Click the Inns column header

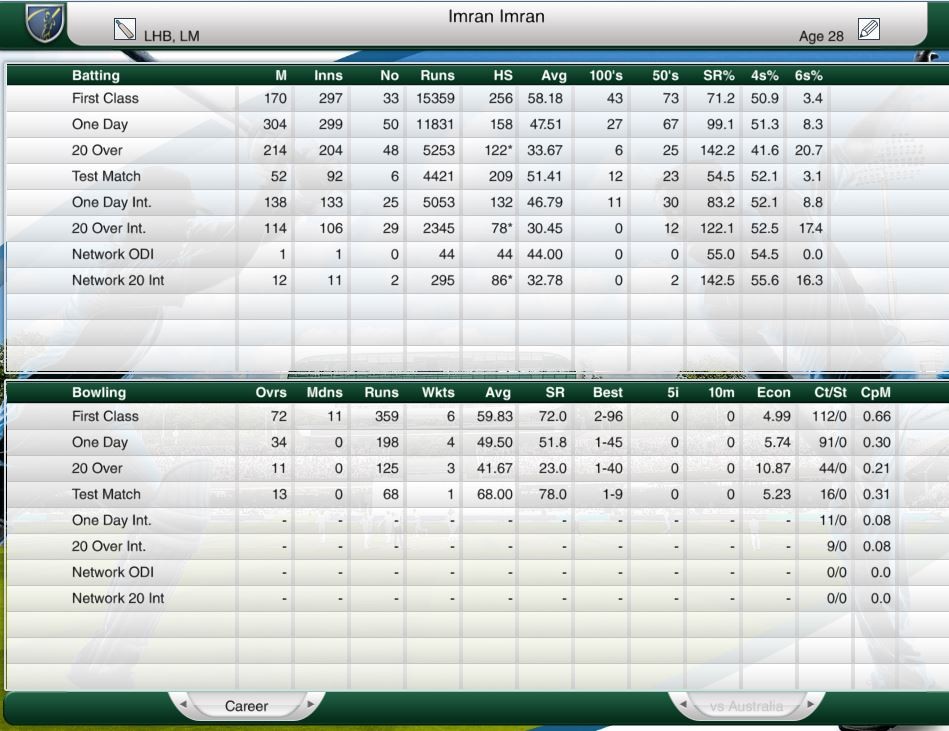point(328,76)
